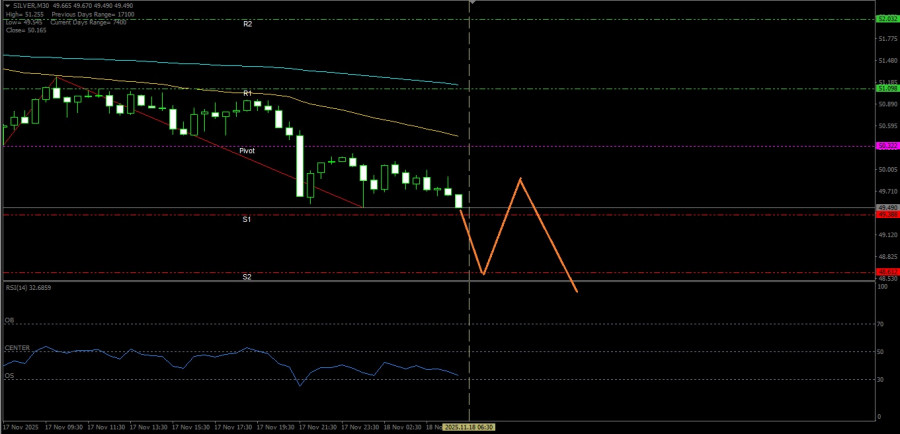
Task: Click the red 48.612 price tag
Action: tap(887, 272)
